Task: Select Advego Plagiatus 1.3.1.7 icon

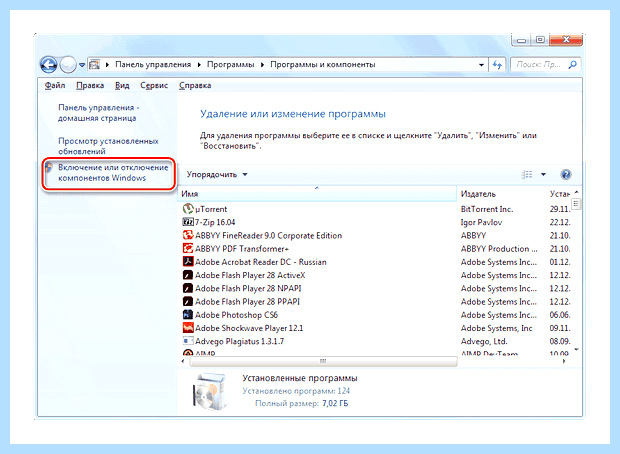Action: click(188, 341)
